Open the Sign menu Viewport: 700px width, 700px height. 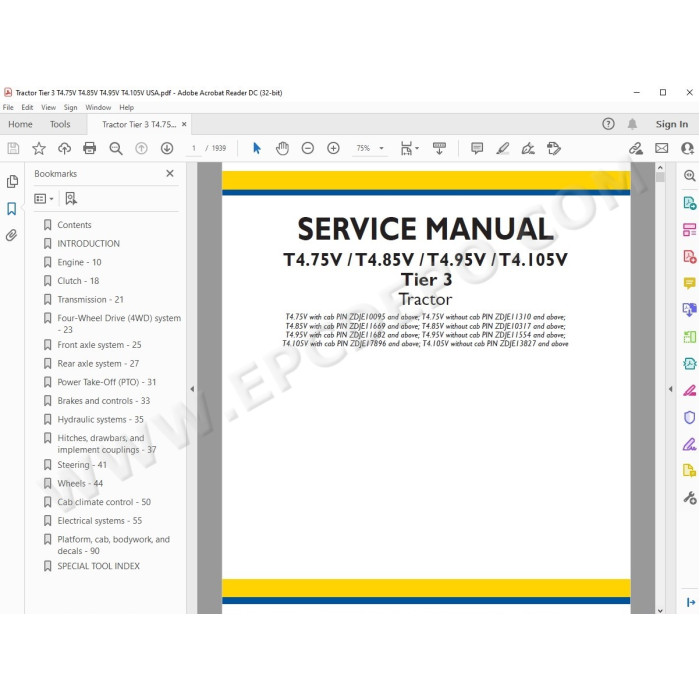click(x=71, y=107)
